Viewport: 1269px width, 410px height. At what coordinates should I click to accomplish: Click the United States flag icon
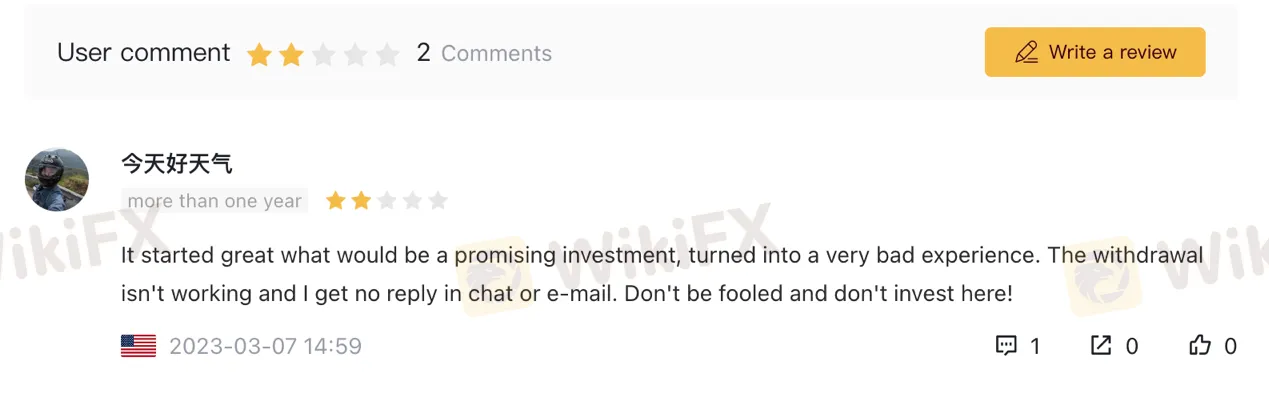[138, 346]
